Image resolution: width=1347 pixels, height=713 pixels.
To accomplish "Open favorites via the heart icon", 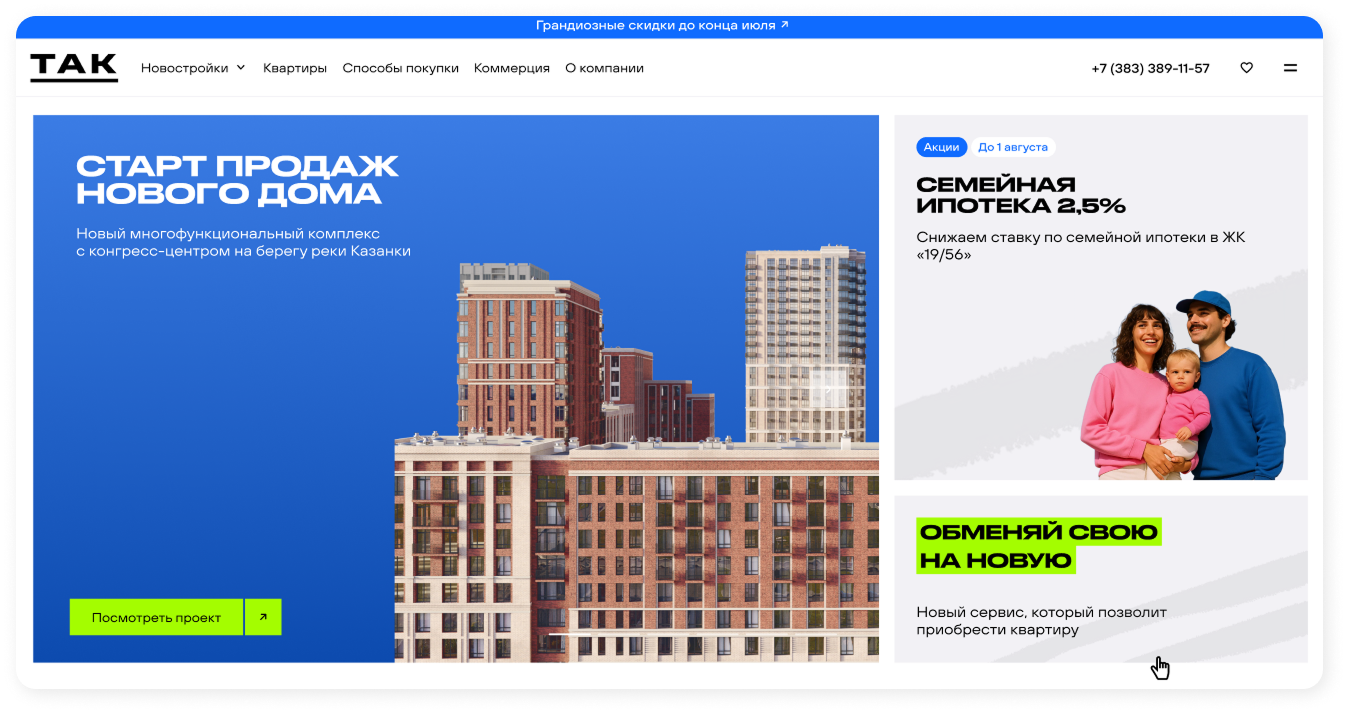I will (1246, 68).
